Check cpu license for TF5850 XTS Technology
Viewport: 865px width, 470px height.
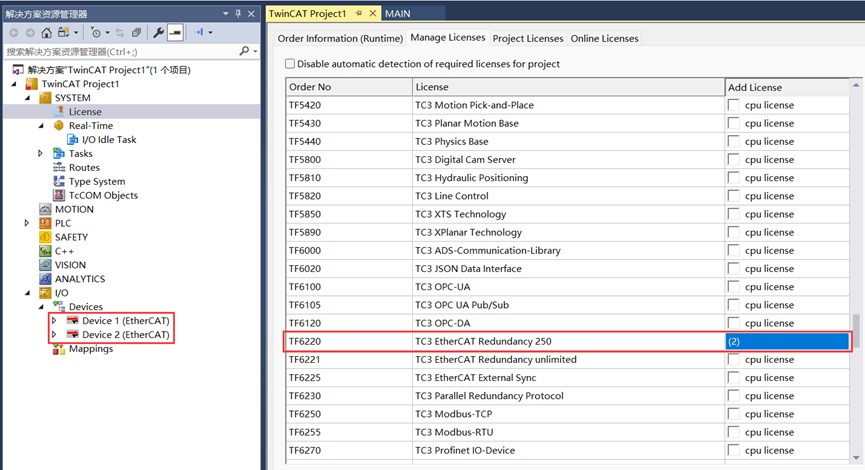click(x=733, y=214)
